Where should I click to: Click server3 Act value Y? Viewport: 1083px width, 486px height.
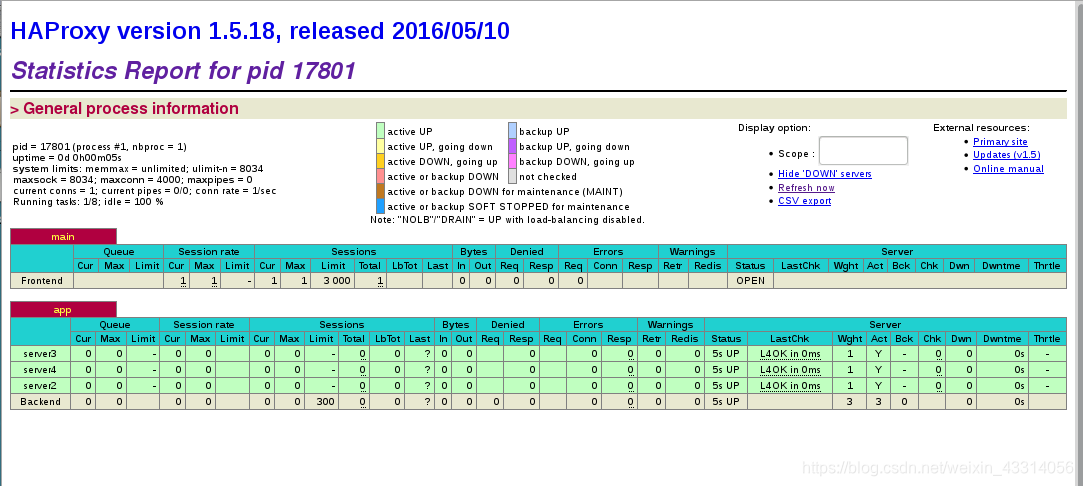click(x=879, y=353)
